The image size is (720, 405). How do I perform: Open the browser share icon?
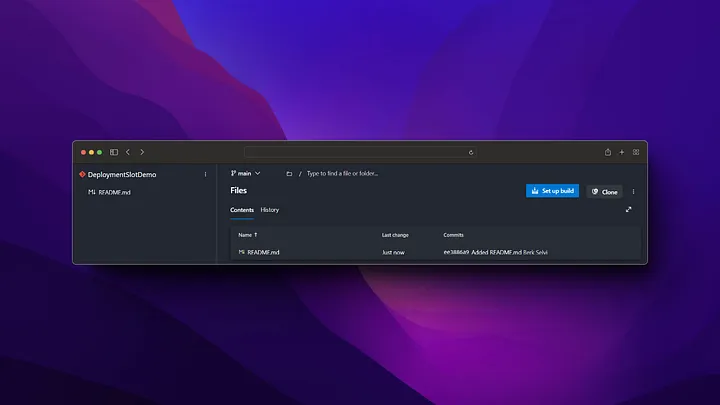608,152
